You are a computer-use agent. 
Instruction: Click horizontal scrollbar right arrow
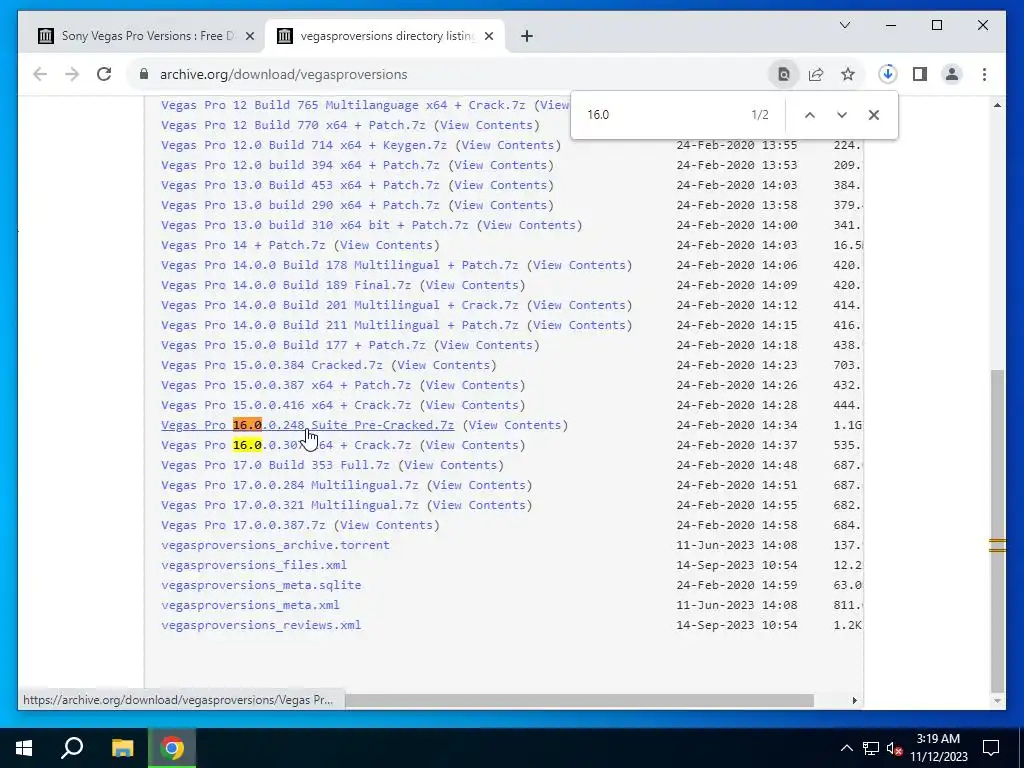tap(854, 700)
